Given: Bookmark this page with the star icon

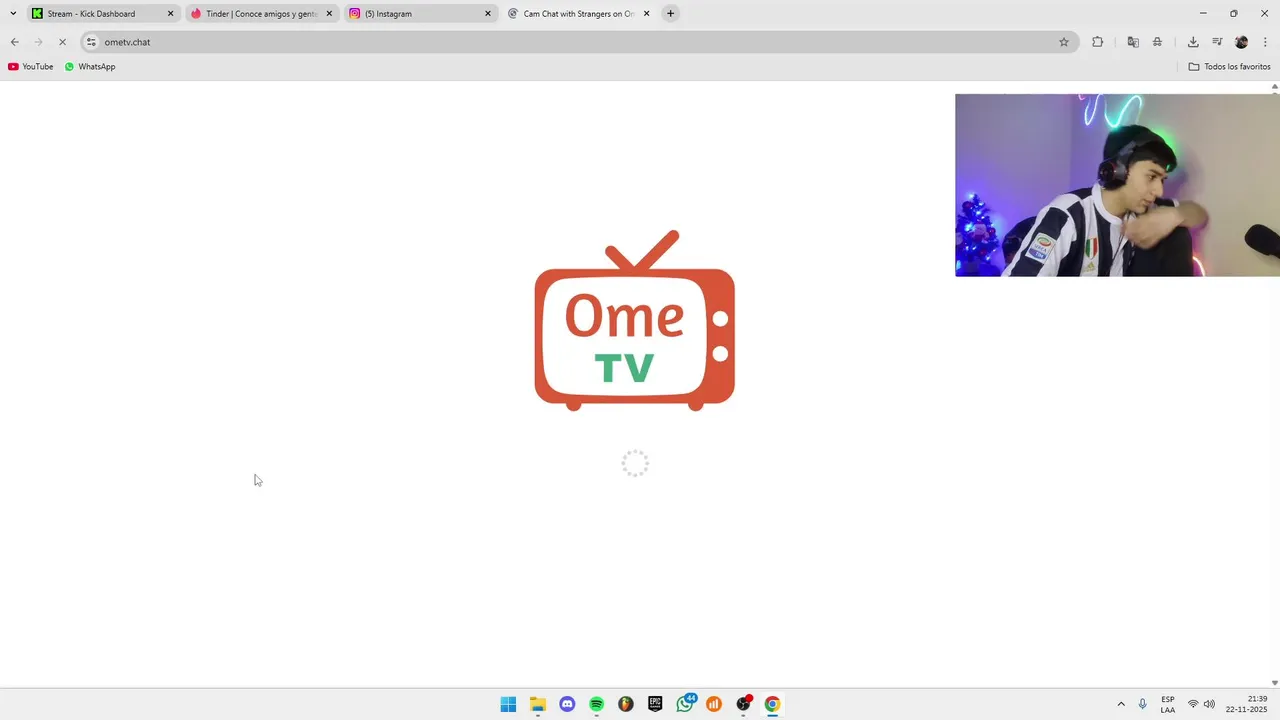Looking at the screenshot, I should (x=1064, y=42).
